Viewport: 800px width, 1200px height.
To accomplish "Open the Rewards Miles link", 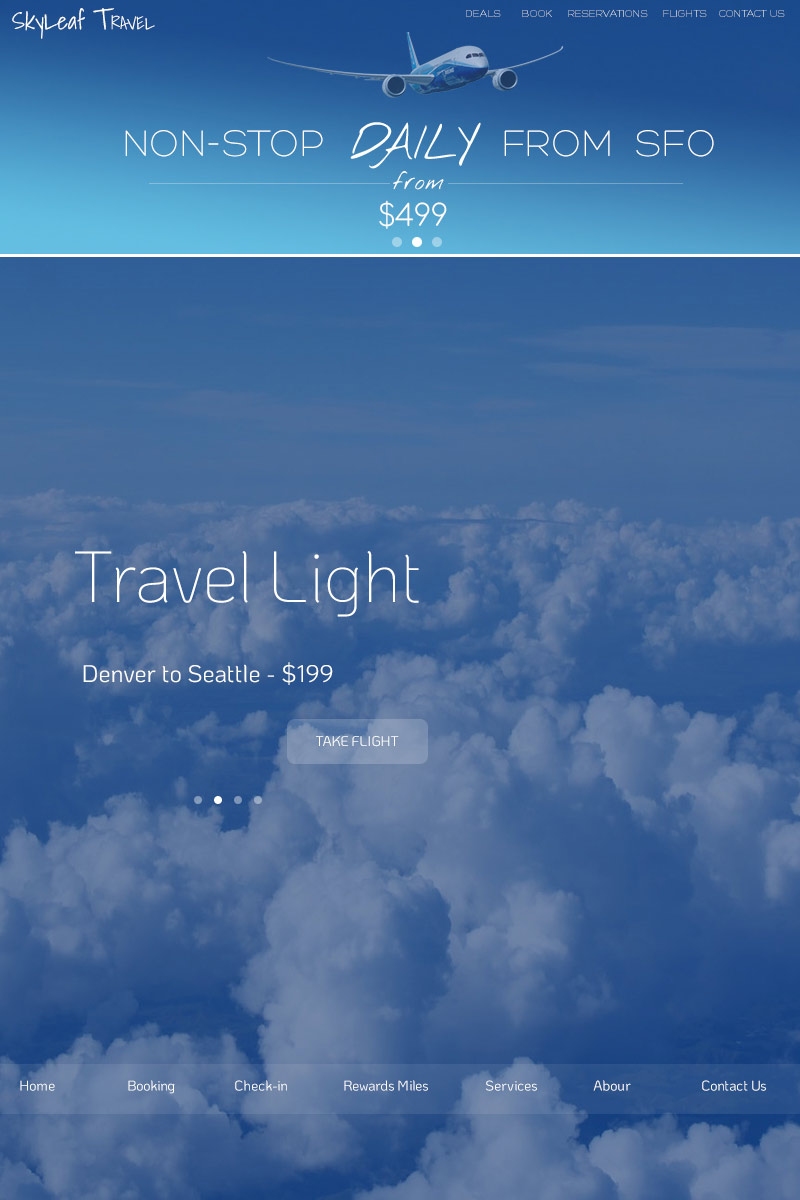I will [x=386, y=1086].
